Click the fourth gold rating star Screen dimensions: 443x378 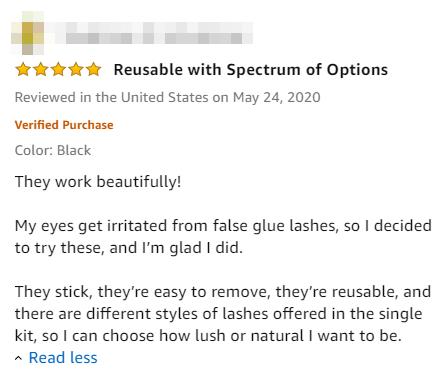pyautogui.click(x=76, y=70)
